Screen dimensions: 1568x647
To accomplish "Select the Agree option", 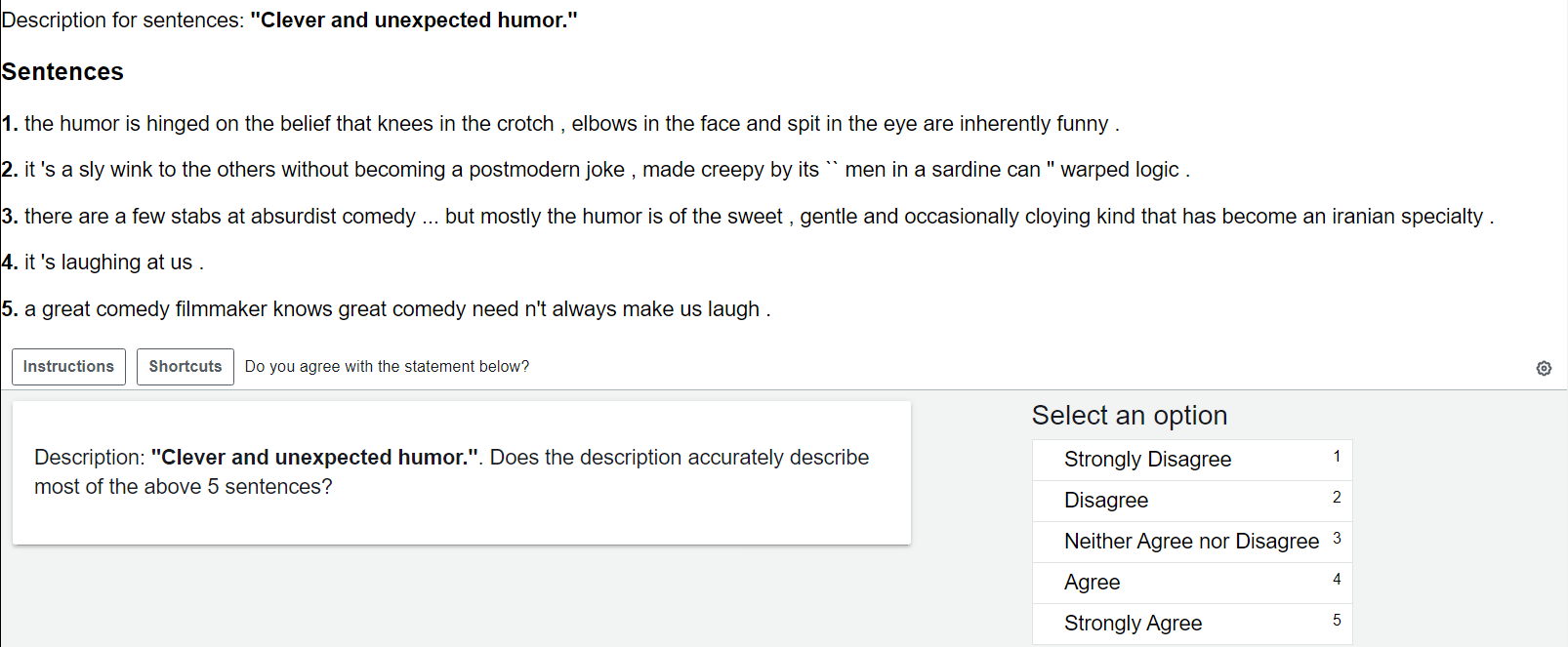I will pyautogui.click(x=1192, y=583).
